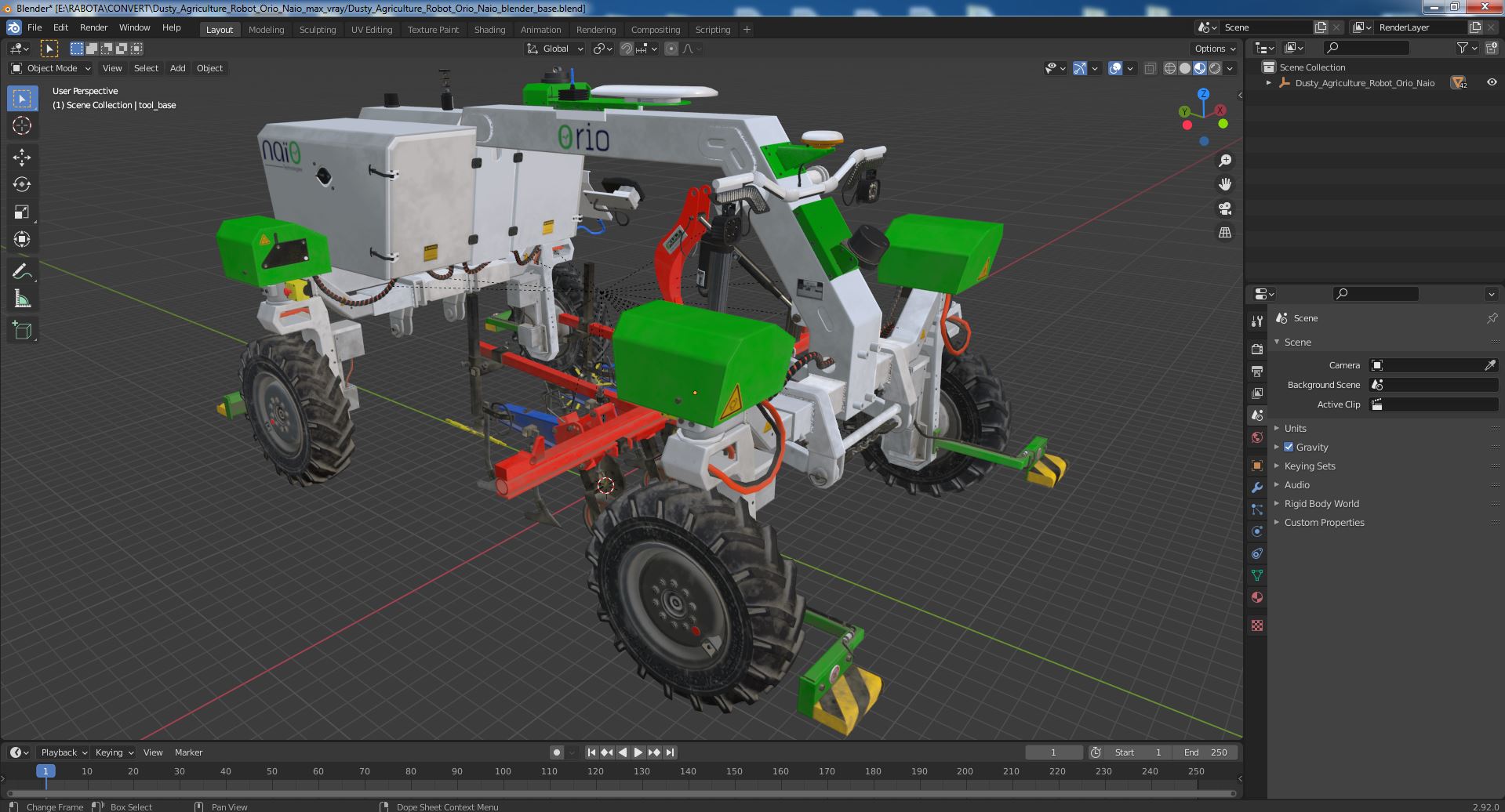Viewport: 1505px width, 812px height.
Task: Toggle snapping magnet
Action: [626, 49]
